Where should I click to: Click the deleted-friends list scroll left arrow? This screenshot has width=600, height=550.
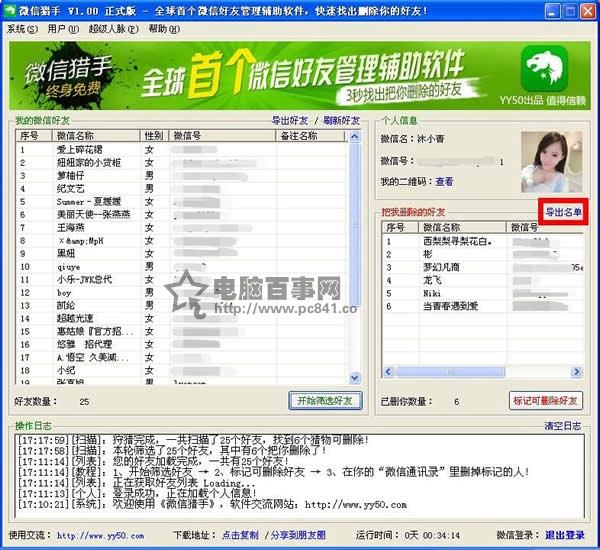[x=388, y=371]
